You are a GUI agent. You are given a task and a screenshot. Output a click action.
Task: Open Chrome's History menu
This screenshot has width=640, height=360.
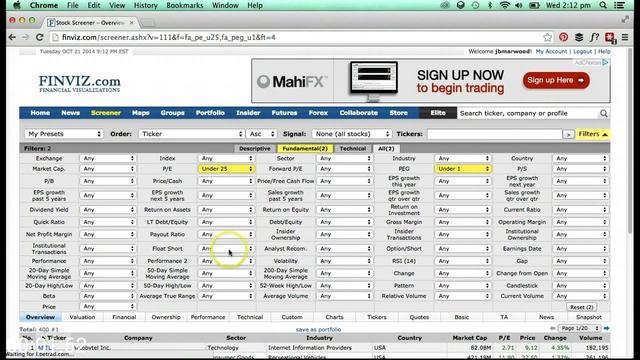[145, 5]
